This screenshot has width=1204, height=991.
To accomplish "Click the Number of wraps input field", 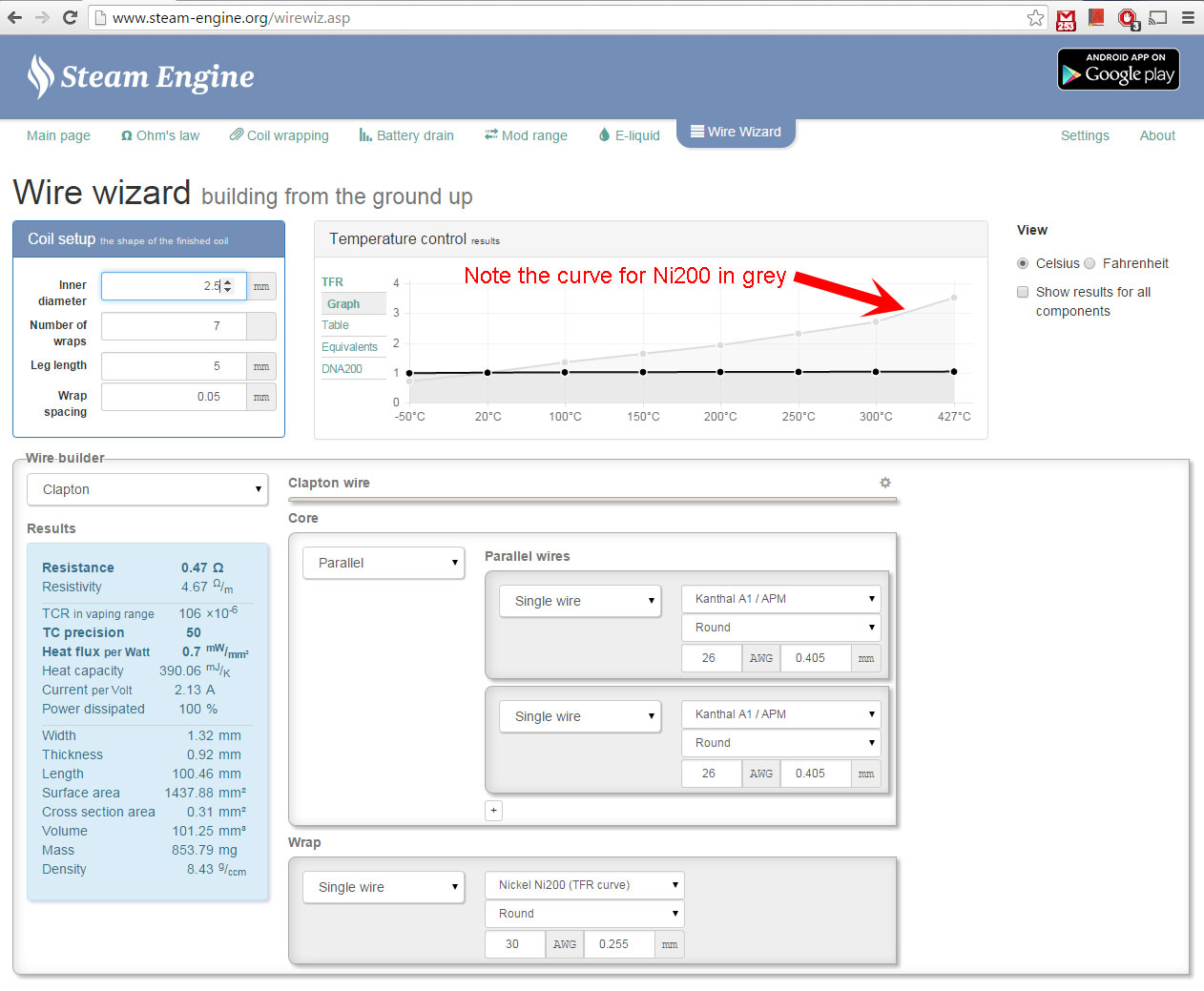I will 174,326.
